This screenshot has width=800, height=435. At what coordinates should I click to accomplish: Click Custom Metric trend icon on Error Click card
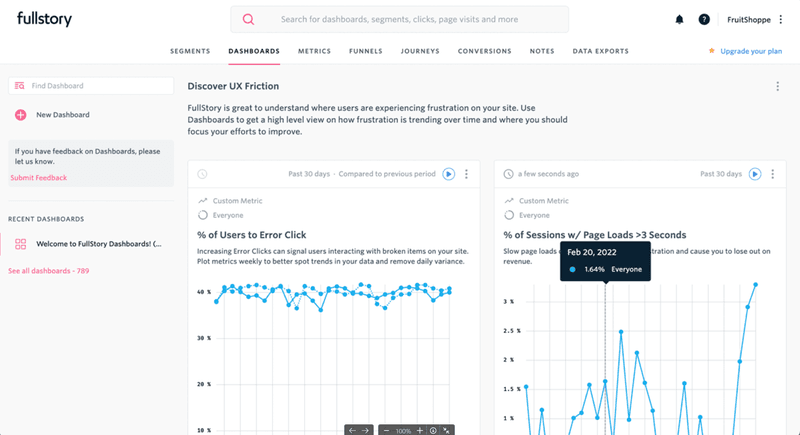pos(203,200)
